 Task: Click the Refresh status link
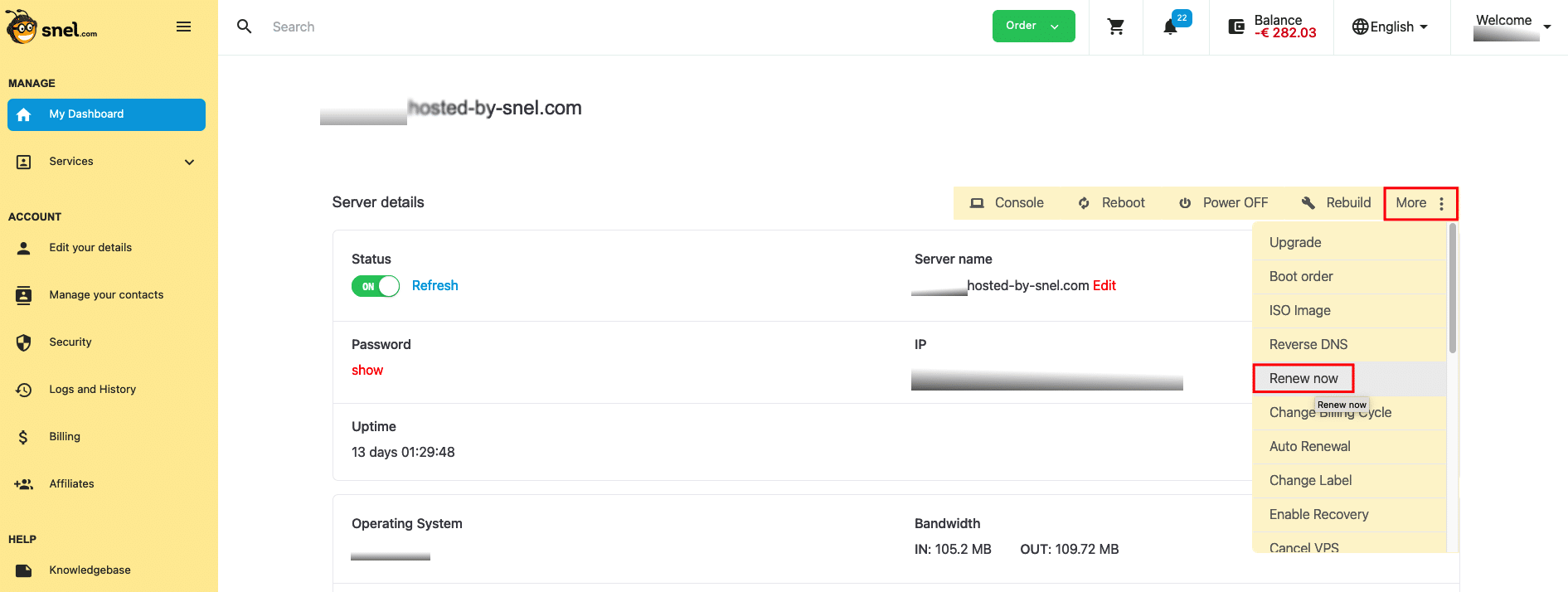[434, 286]
